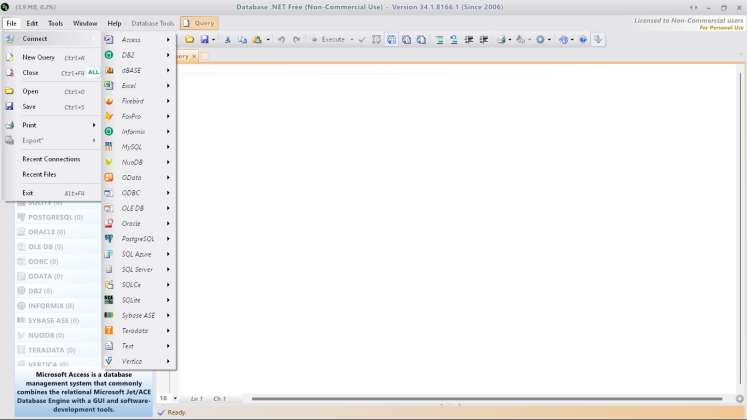Open the Save icon dropdown arrow
The image size is (747, 420).
pyautogui.click(x=213, y=40)
